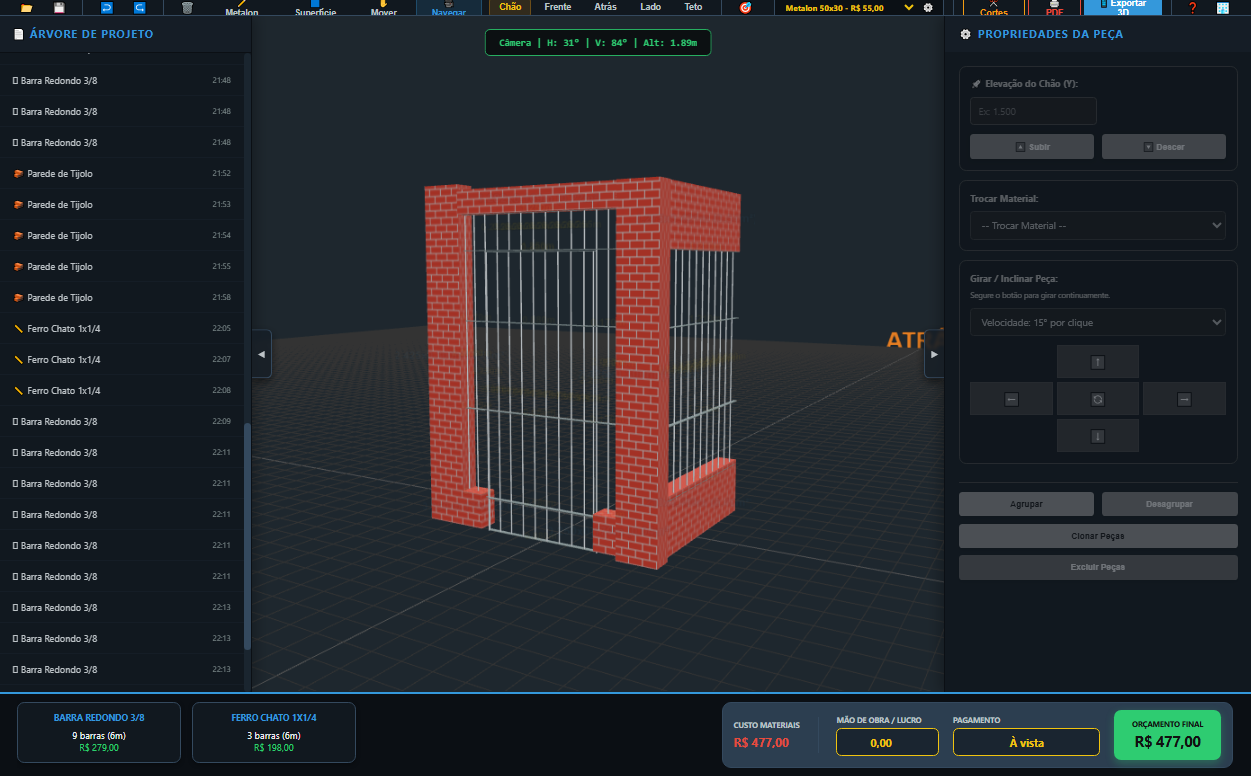Viewport: 1251px width, 776px height.
Task: Open the Trocar Material dropdown
Action: [1097, 226]
